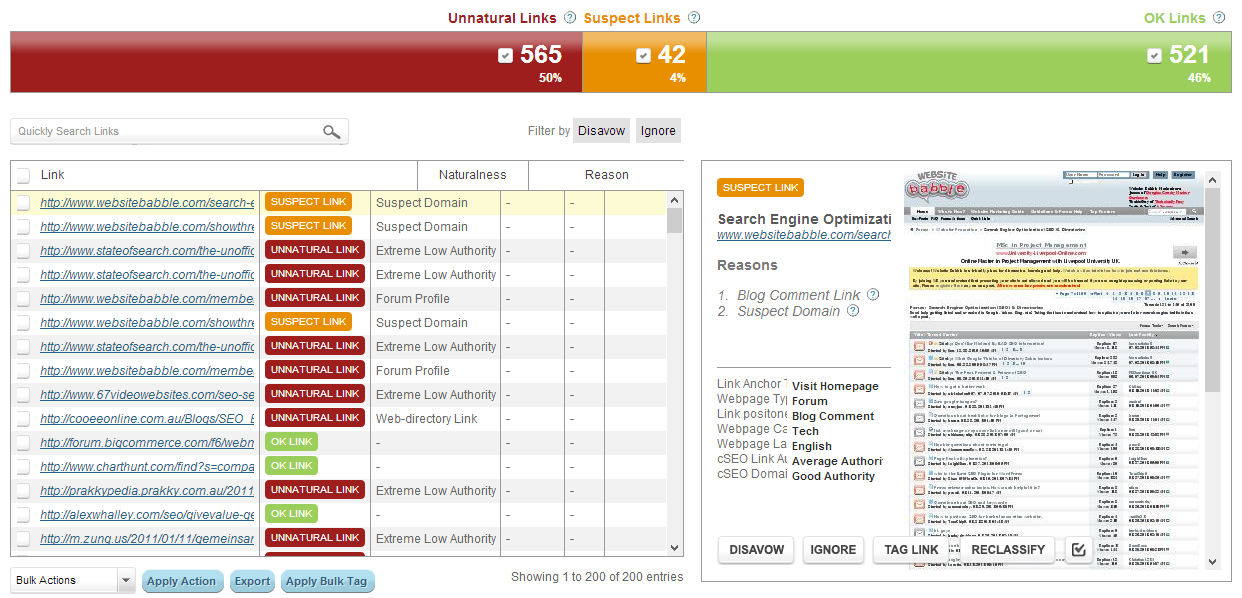Click help icon beside Suspect Domain reason
This screenshot has height=598, width=1242.
coord(853,311)
